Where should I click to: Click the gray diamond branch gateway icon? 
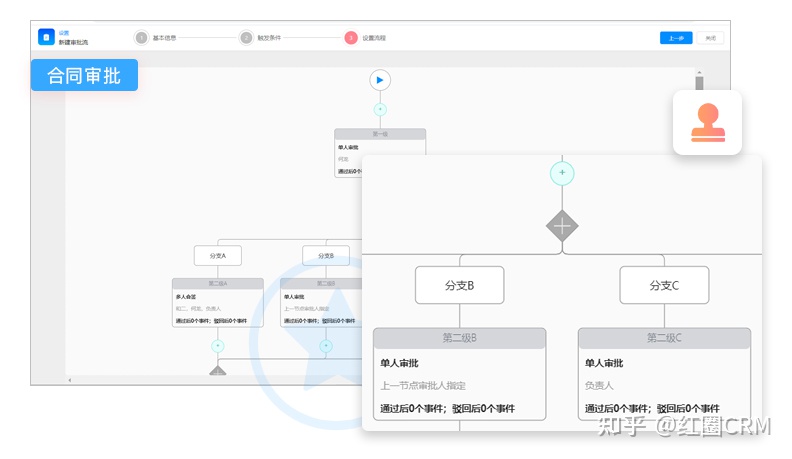coord(562,225)
